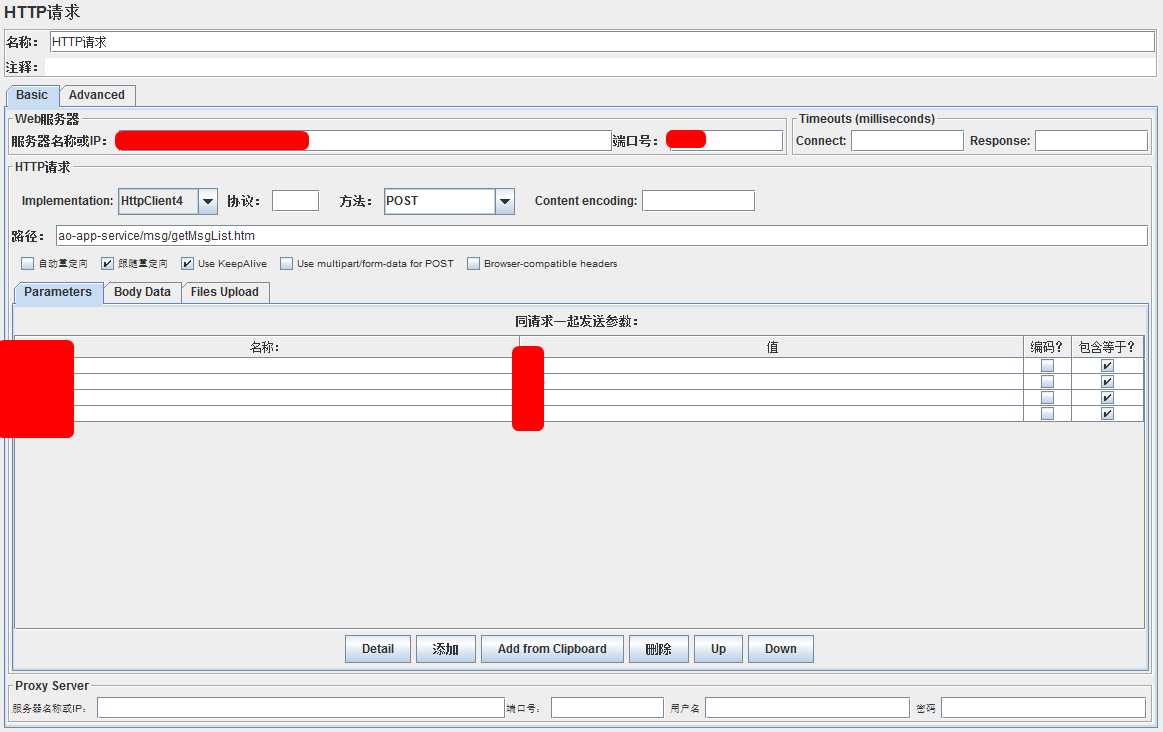Image resolution: width=1163 pixels, height=732 pixels.
Task: Check 编码? for the second parameter row
Action: [1047, 382]
